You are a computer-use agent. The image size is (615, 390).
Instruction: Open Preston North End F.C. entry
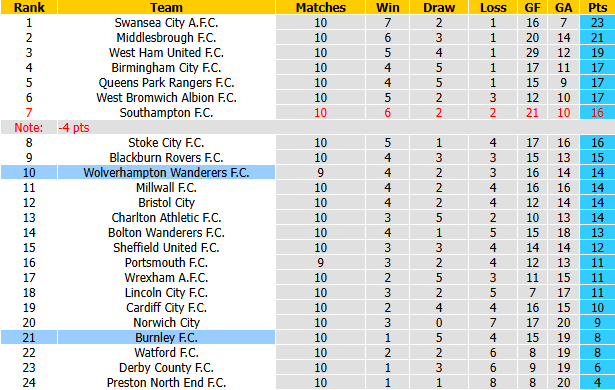click(x=166, y=383)
